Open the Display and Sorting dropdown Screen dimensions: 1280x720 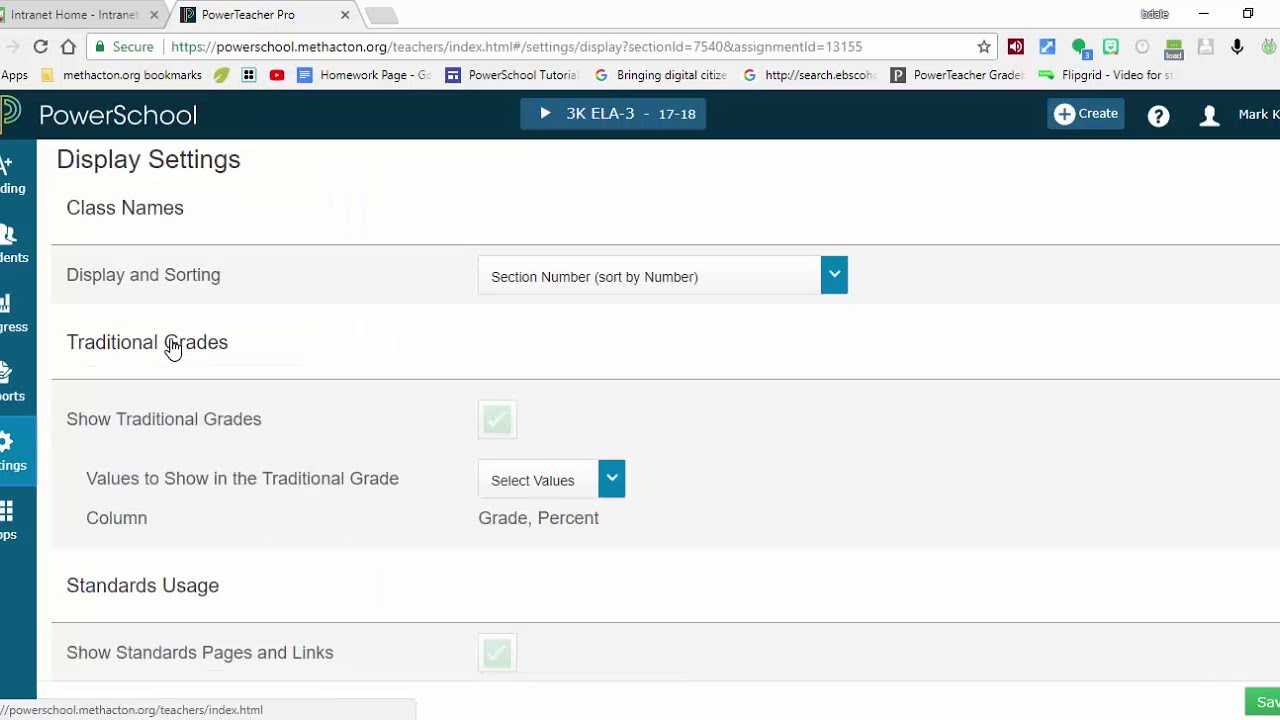point(663,276)
